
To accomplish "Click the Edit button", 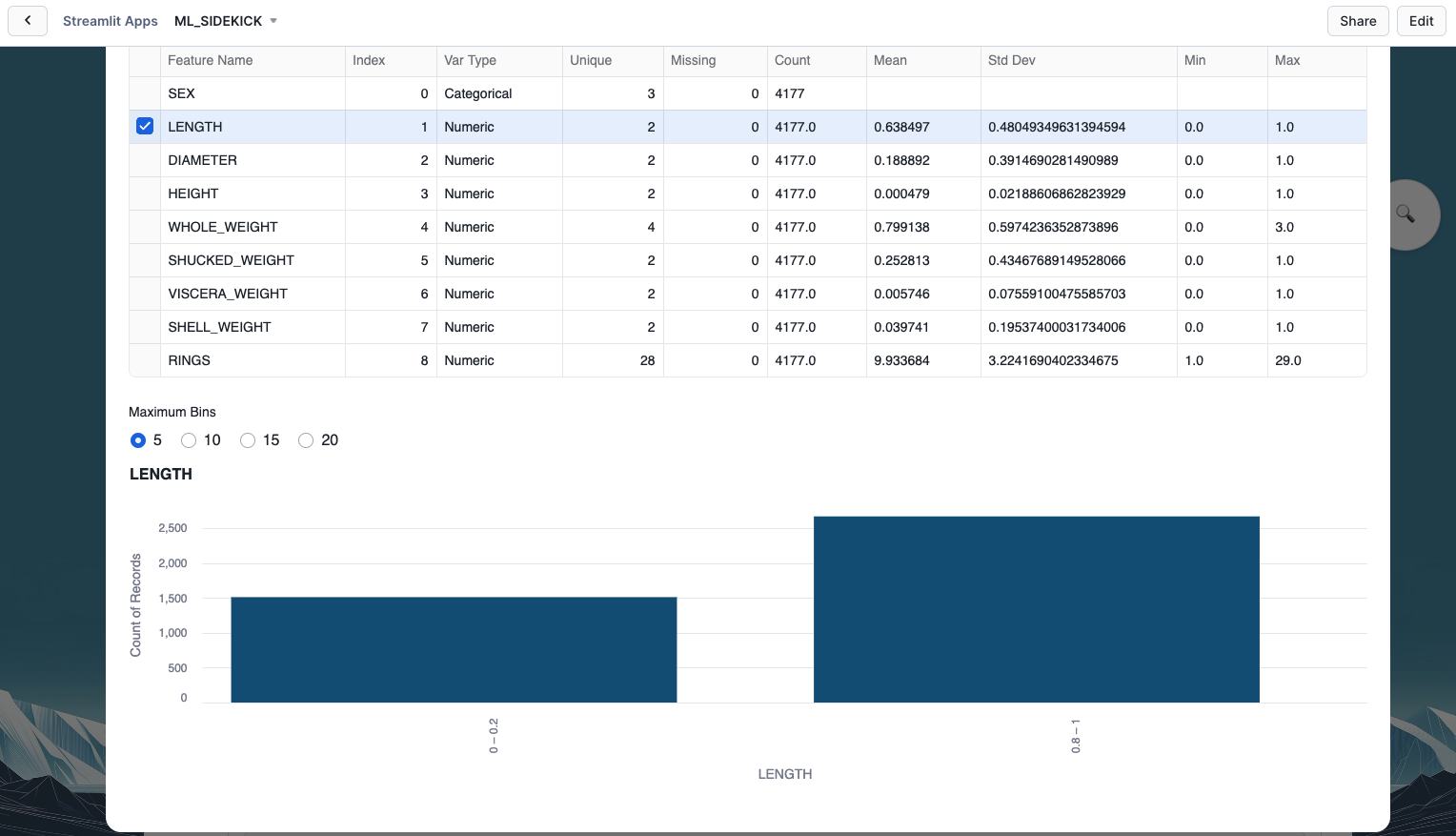I will pyautogui.click(x=1421, y=21).
